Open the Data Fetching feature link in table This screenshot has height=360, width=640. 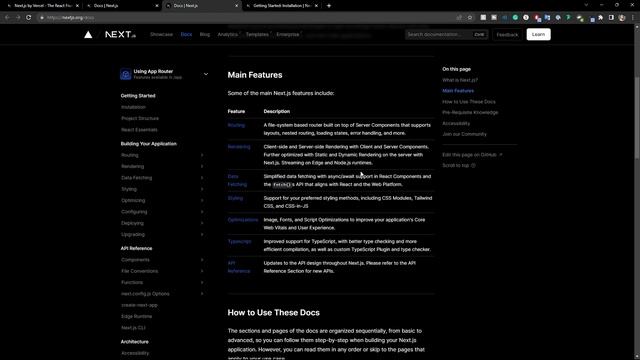pos(237,180)
